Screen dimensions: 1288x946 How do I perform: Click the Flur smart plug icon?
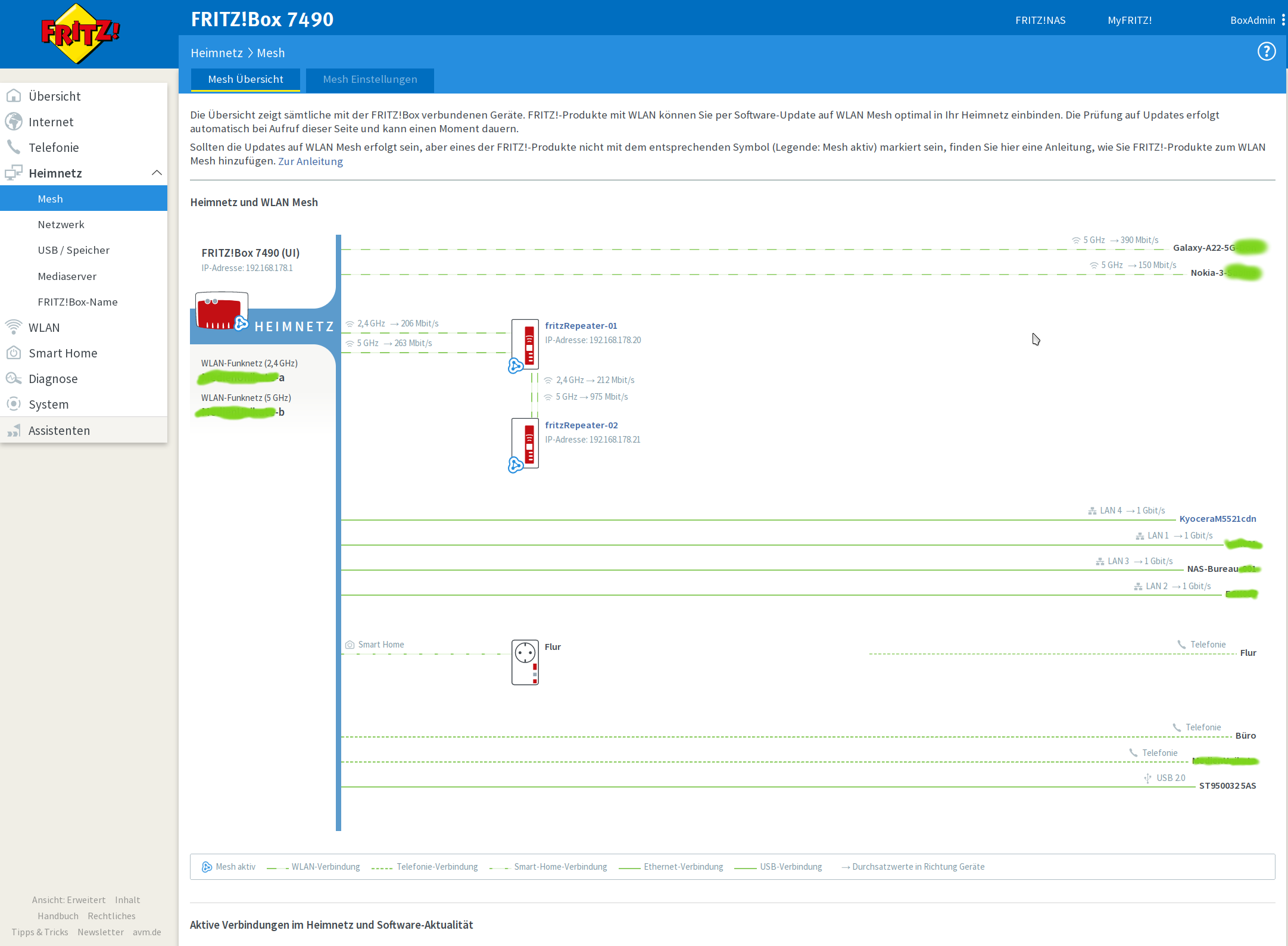point(525,662)
